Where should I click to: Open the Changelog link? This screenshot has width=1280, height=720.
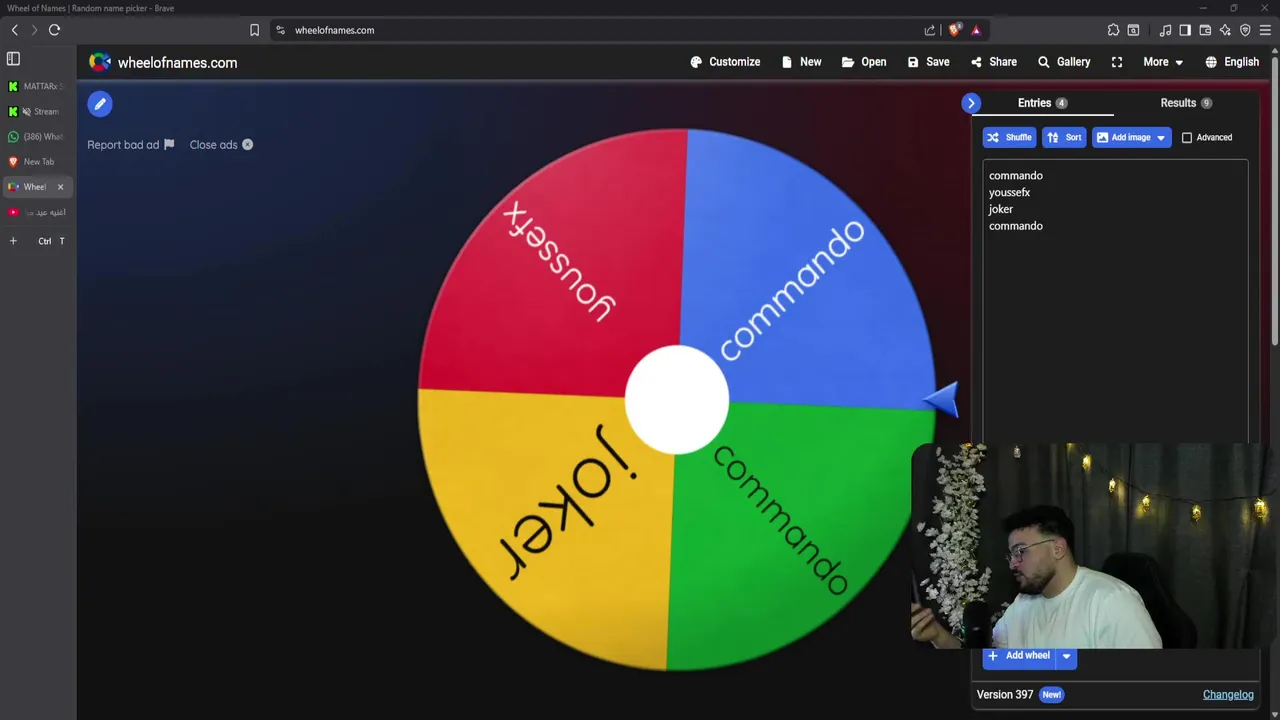click(x=1228, y=695)
